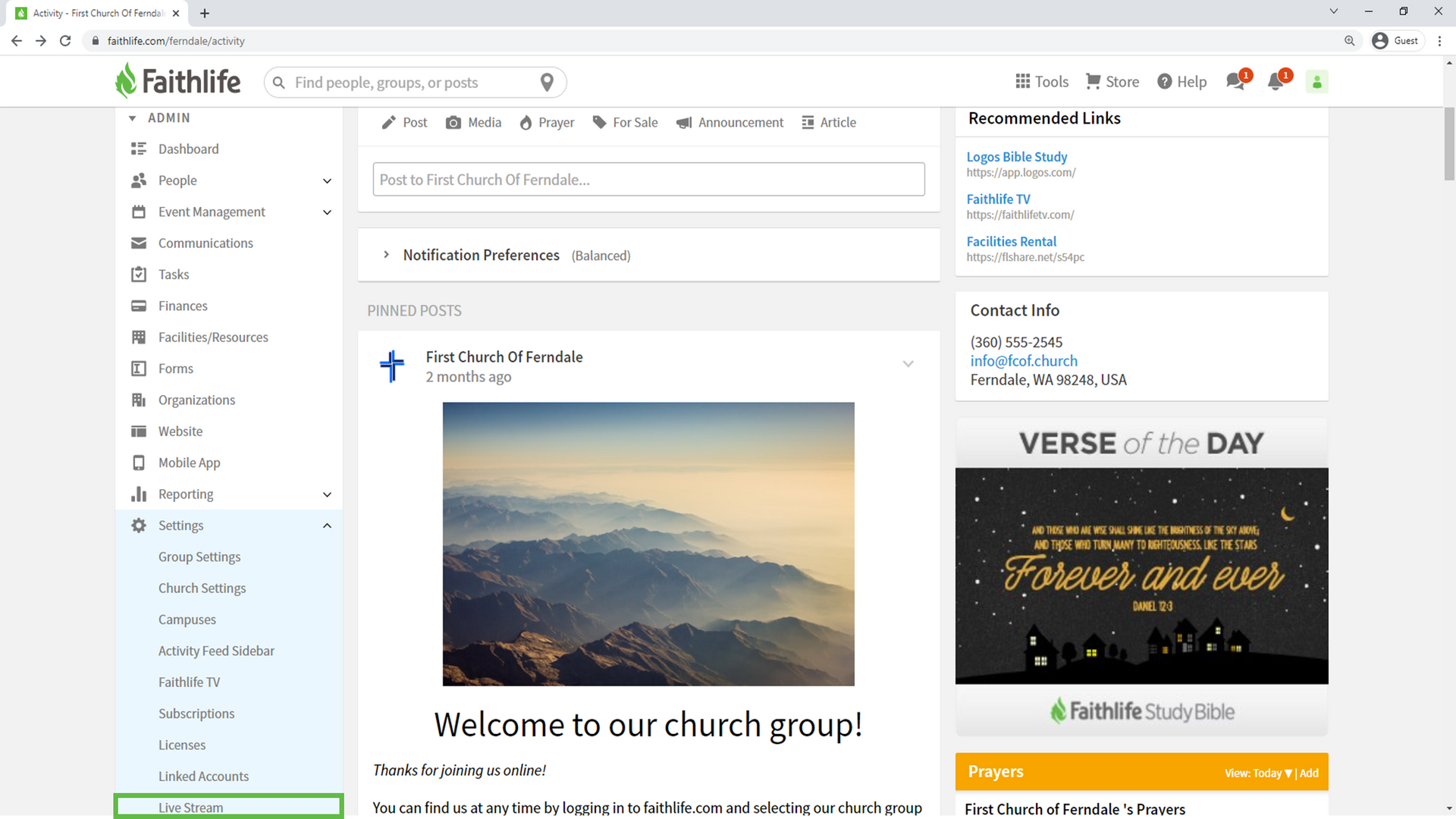Open Faithlife TV recommended link
The height and width of the screenshot is (819, 1456).
coord(998,199)
